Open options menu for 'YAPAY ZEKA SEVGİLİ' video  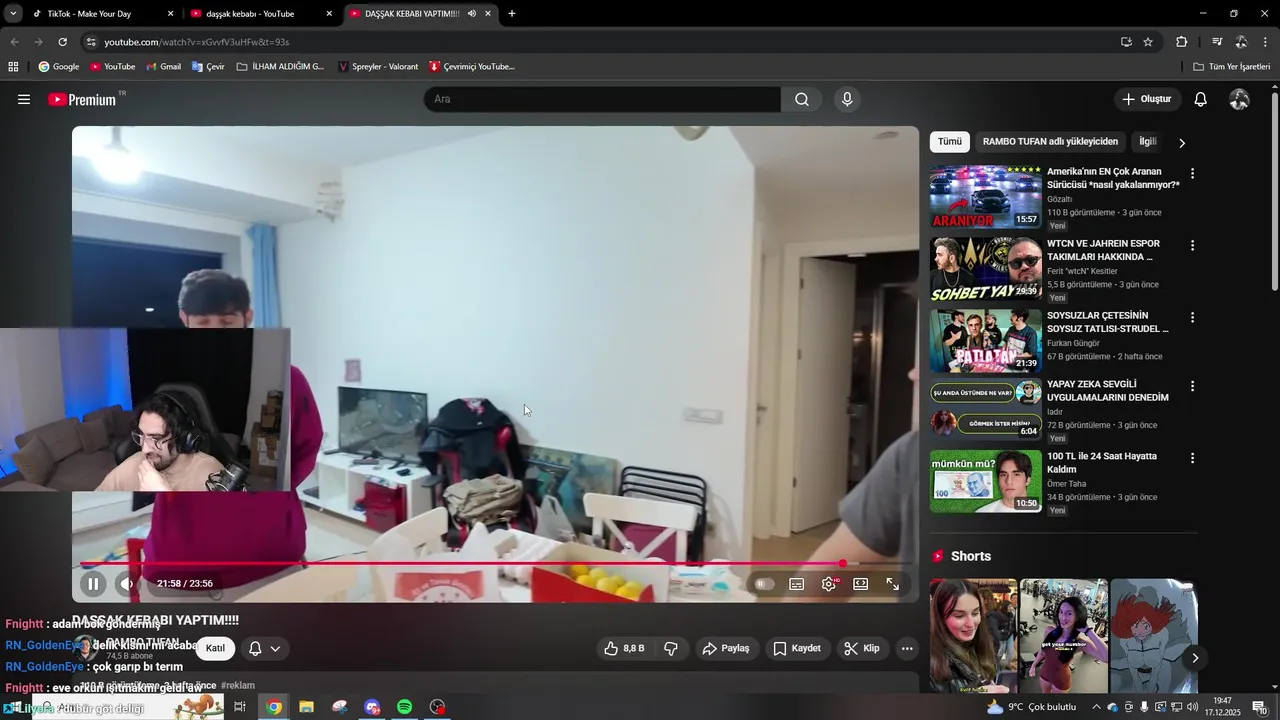click(x=1192, y=386)
